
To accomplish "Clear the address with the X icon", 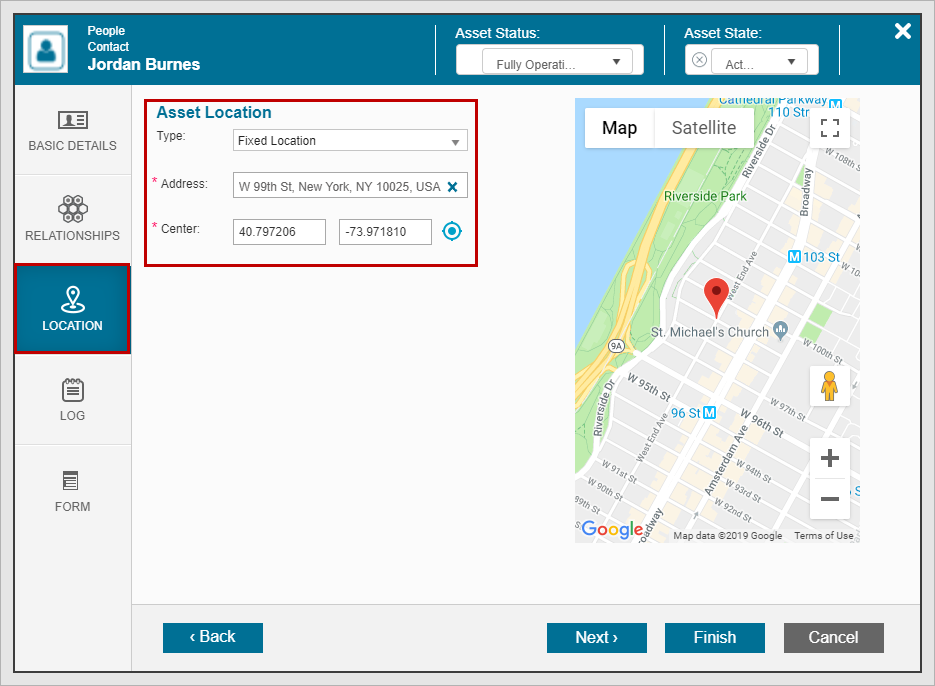I will coord(452,187).
